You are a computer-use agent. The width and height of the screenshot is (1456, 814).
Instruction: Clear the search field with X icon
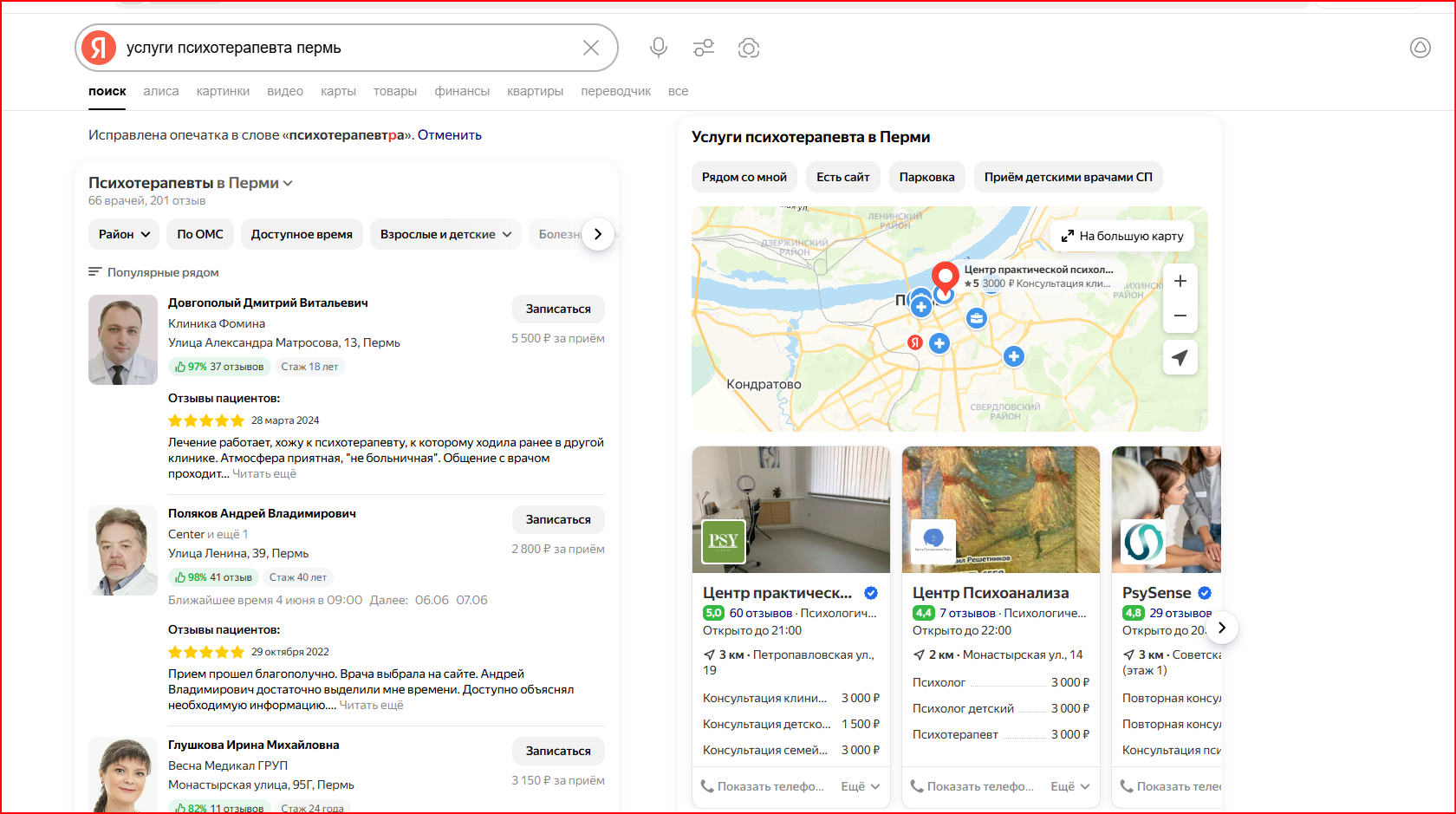coord(591,48)
